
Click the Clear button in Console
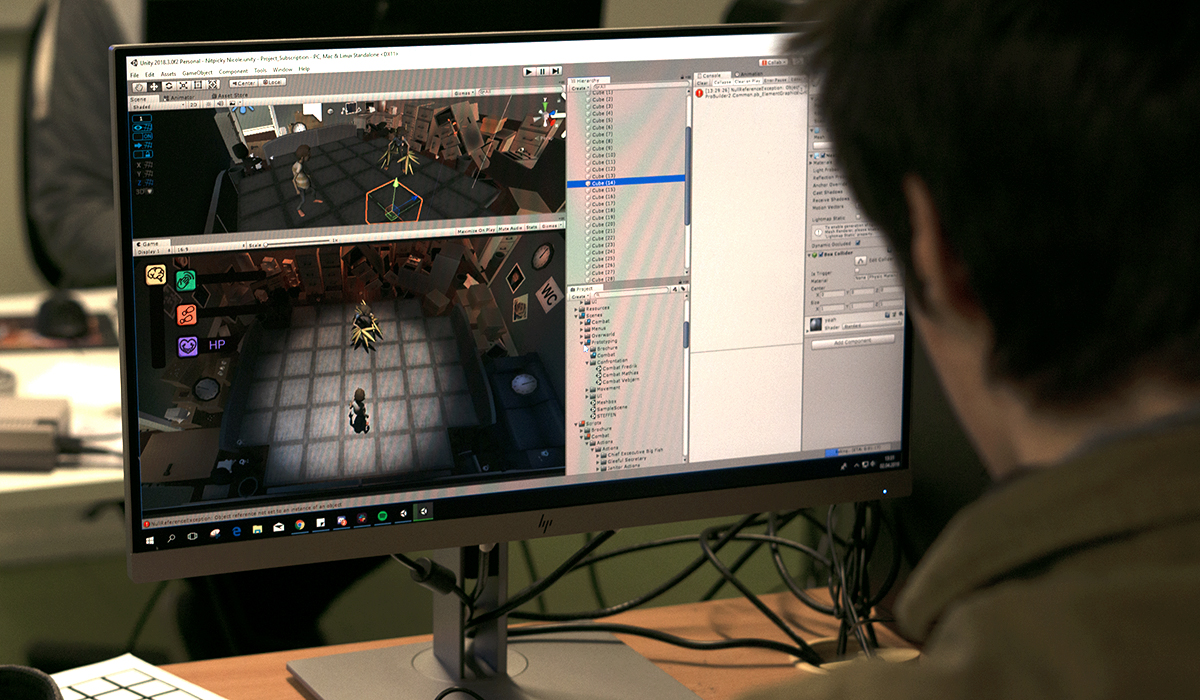pos(702,83)
